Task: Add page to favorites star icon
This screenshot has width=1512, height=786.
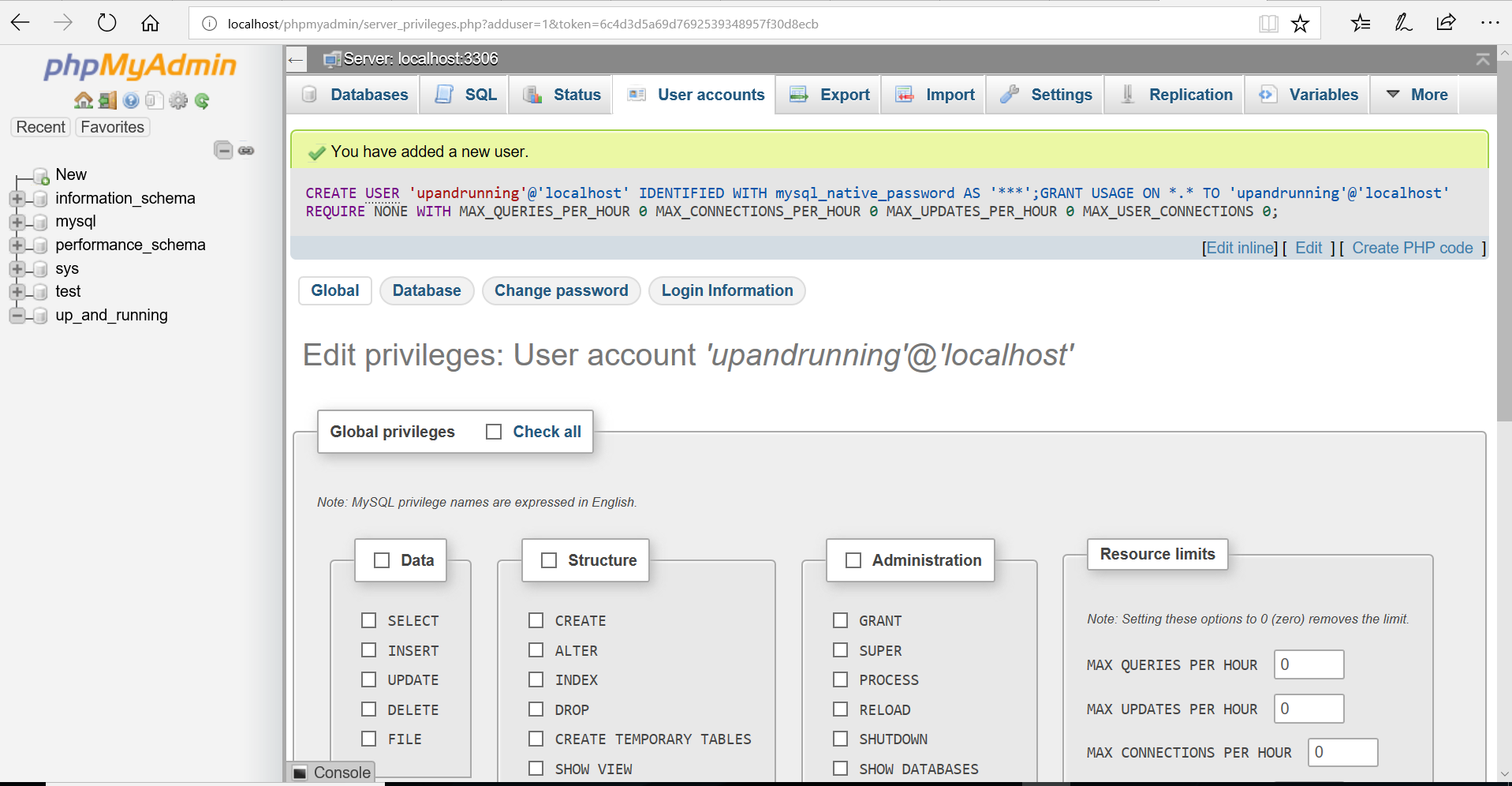Action: [x=1301, y=24]
